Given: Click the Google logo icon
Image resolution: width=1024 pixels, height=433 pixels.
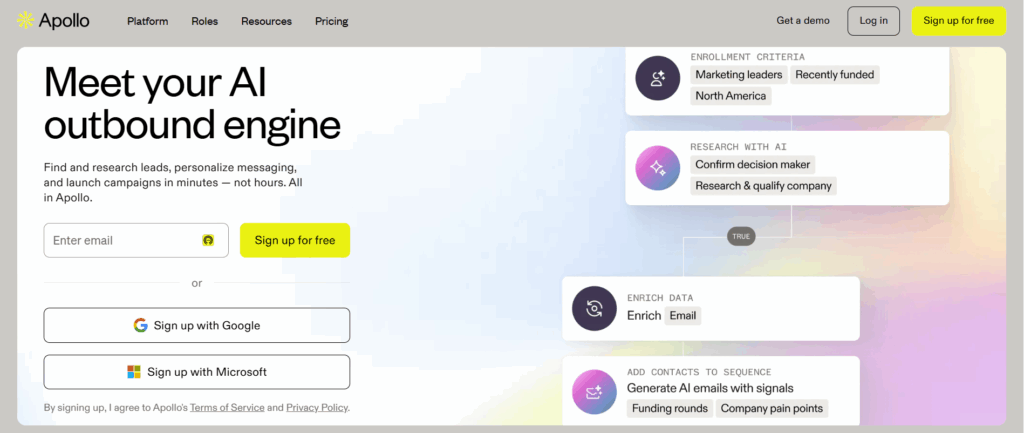Looking at the screenshot, I should [140, 325].
